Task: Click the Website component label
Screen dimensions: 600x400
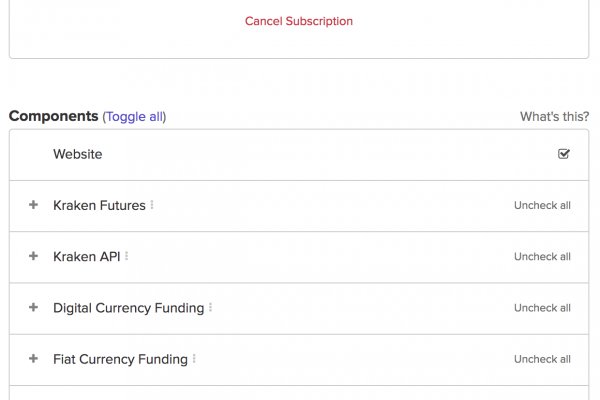Action: coord(78,154)
